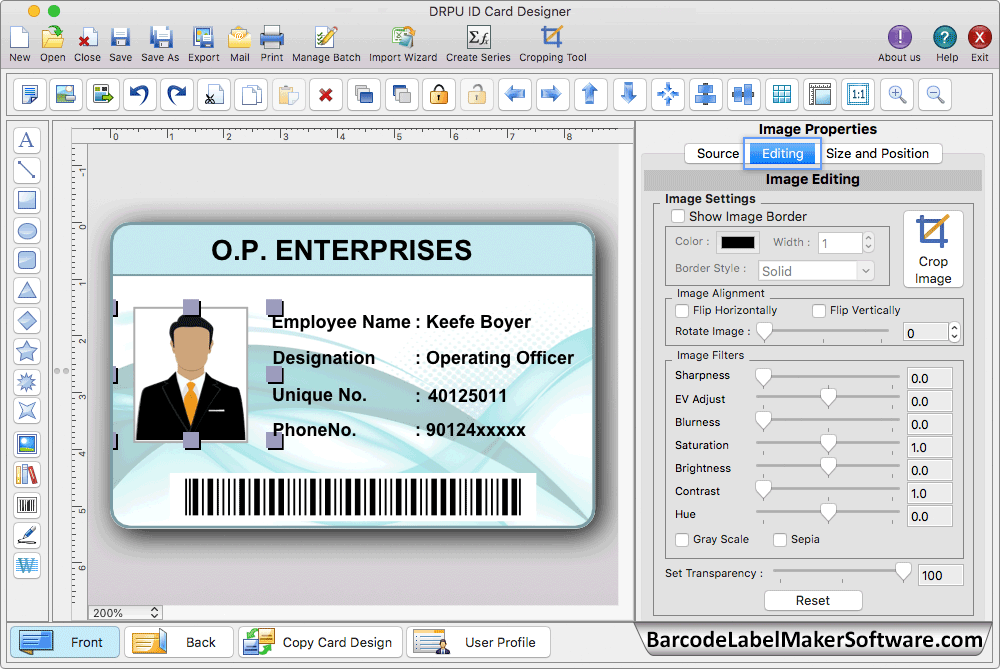Select the Ellipse shape tool
The height and width of the screenshot is (669, 1000).
pyautogui.click(x=27, y=231)
